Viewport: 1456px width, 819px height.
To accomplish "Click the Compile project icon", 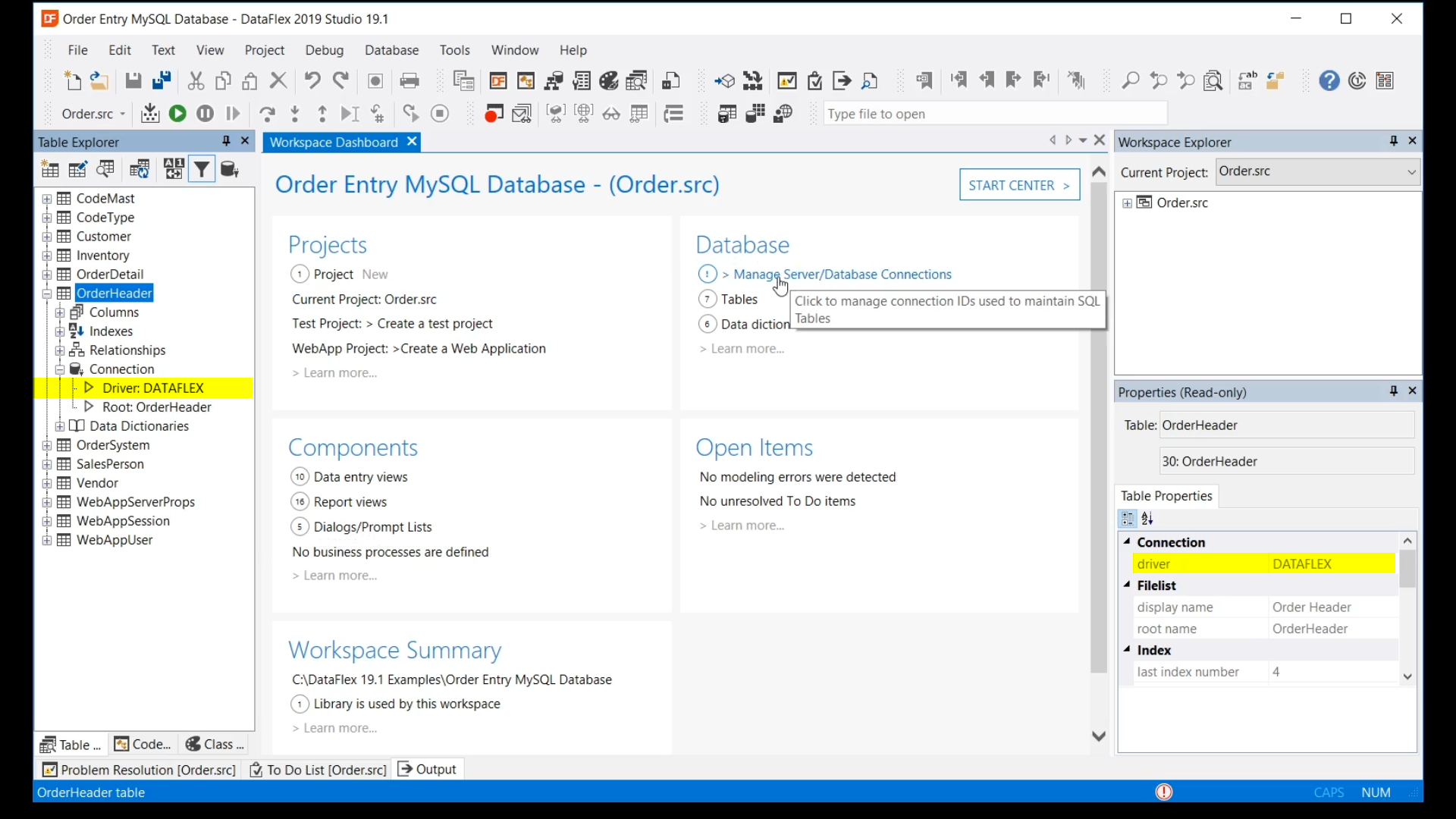I will 150,114.
